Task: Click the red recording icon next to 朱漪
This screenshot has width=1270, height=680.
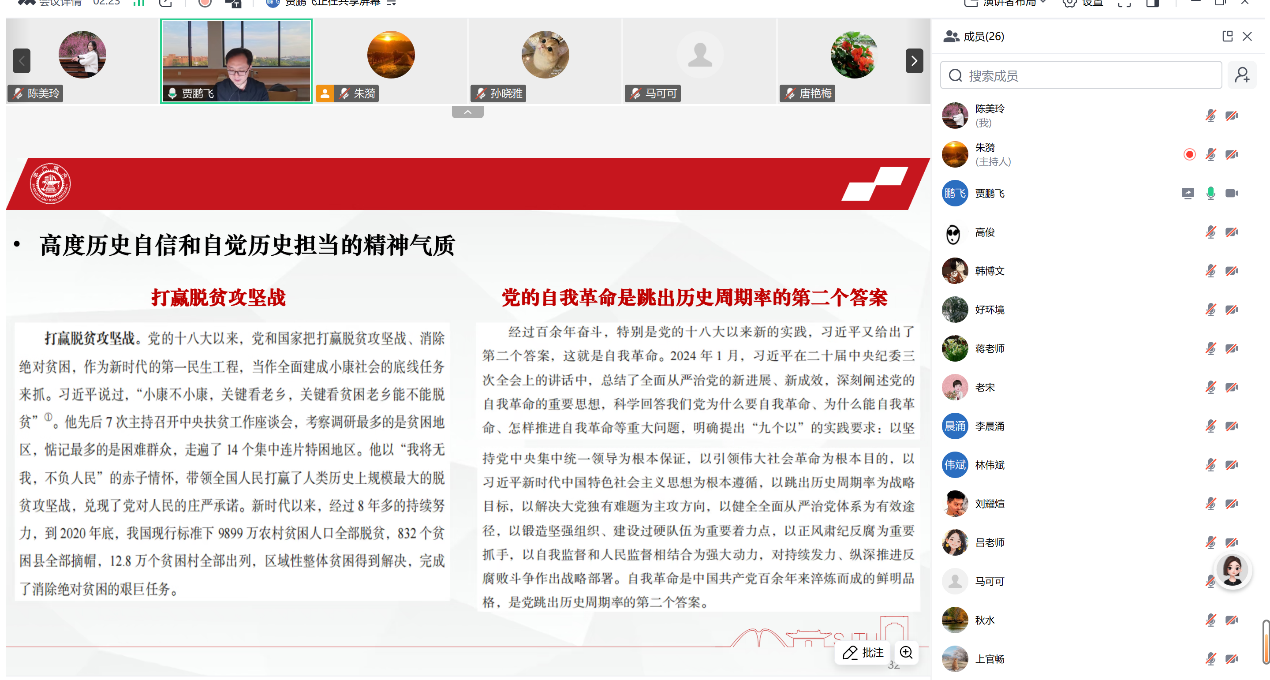Action: 1189,154
